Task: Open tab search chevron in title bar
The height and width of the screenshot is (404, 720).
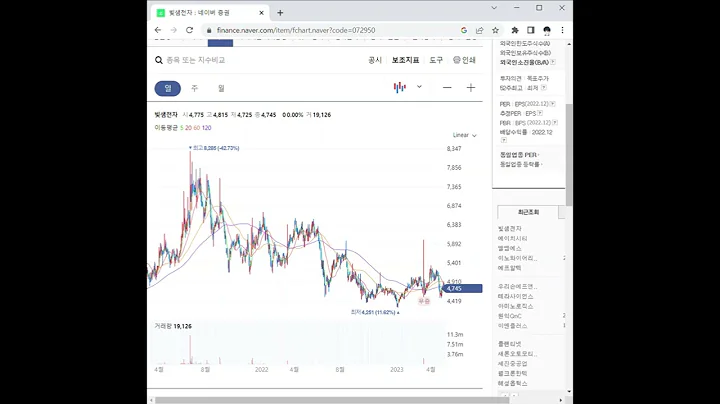Action: tap(494, 8)
